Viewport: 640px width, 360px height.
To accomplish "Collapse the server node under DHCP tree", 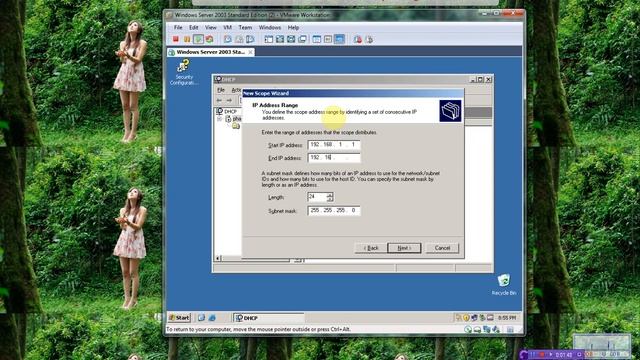I will point(219,119).
